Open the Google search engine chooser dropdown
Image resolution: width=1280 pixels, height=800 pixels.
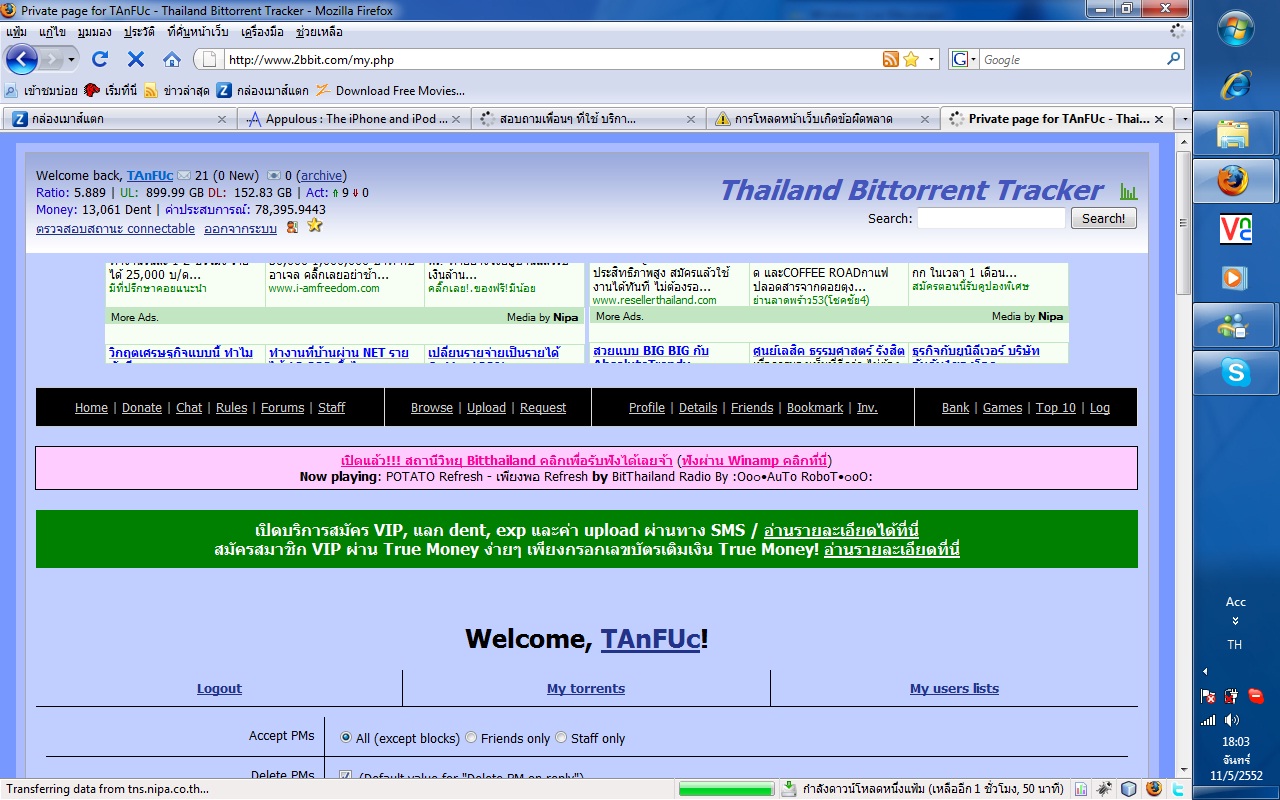(x=973, y=59)
